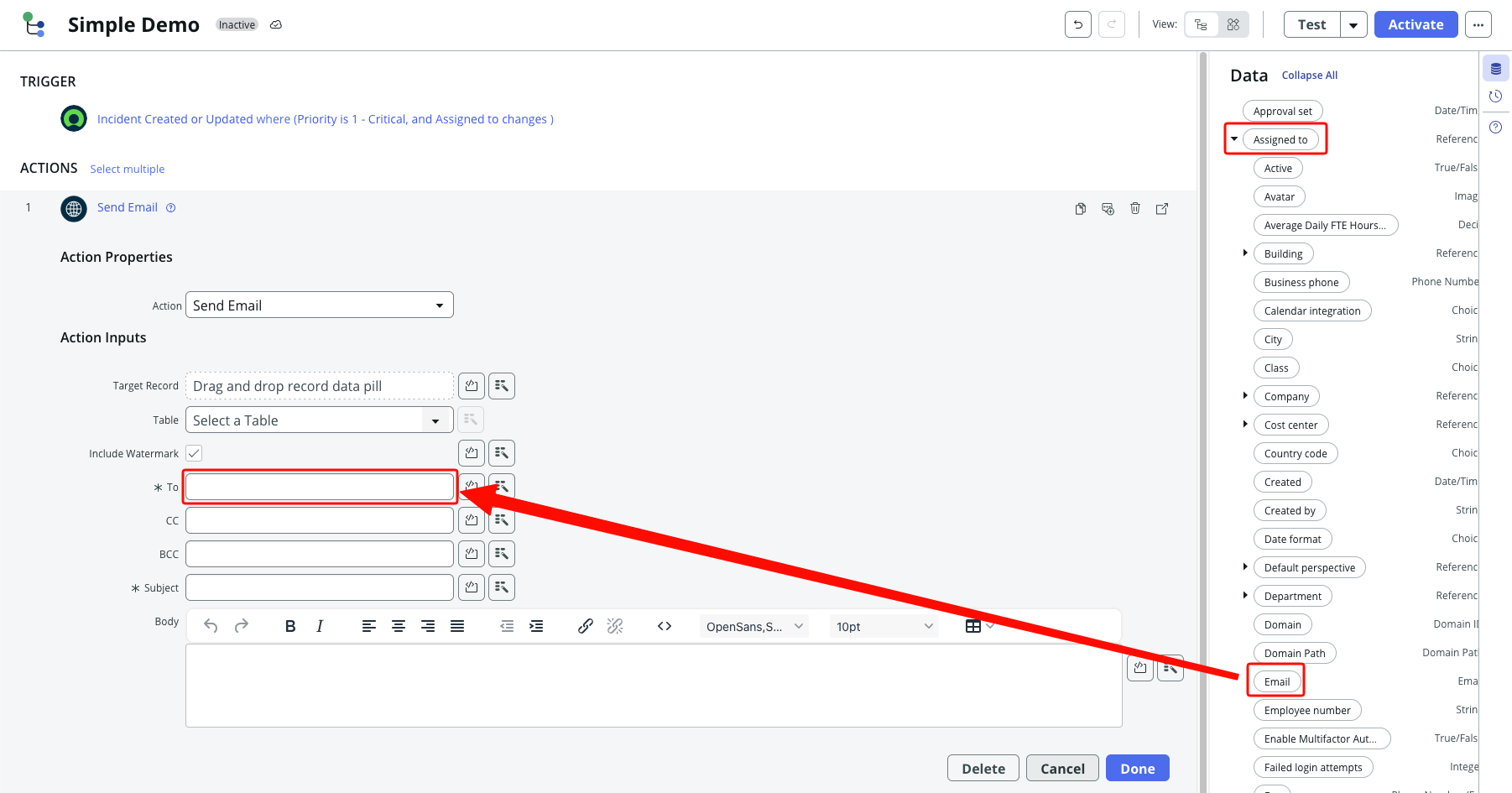Open the more options ellipsis menu
1512x793 pixels.
click(1478, 25)
